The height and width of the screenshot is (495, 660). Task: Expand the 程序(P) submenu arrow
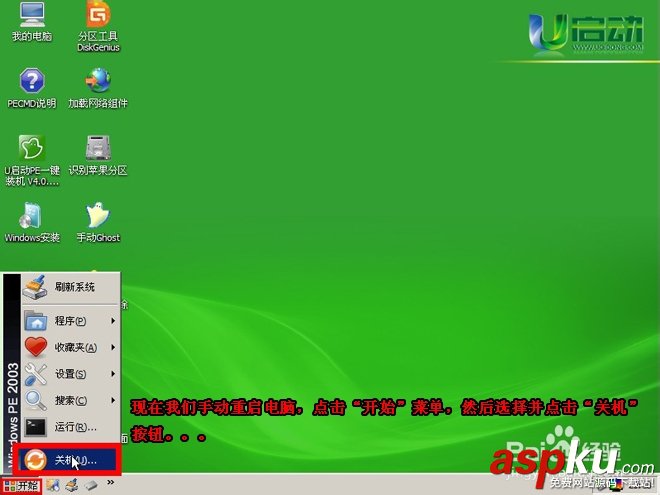pos(113,321)
